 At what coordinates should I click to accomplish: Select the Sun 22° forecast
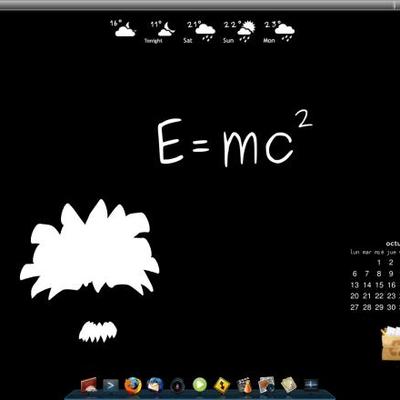[239, 32]
